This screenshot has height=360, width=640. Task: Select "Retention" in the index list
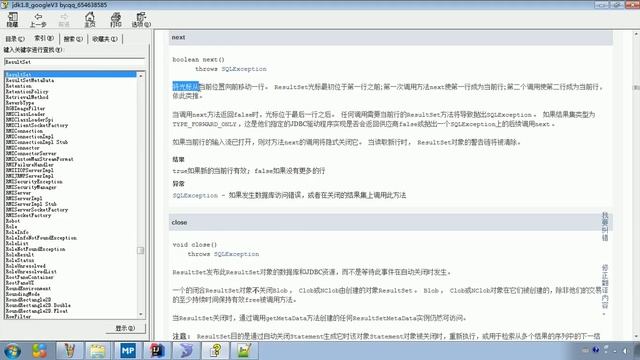point(18,86)
